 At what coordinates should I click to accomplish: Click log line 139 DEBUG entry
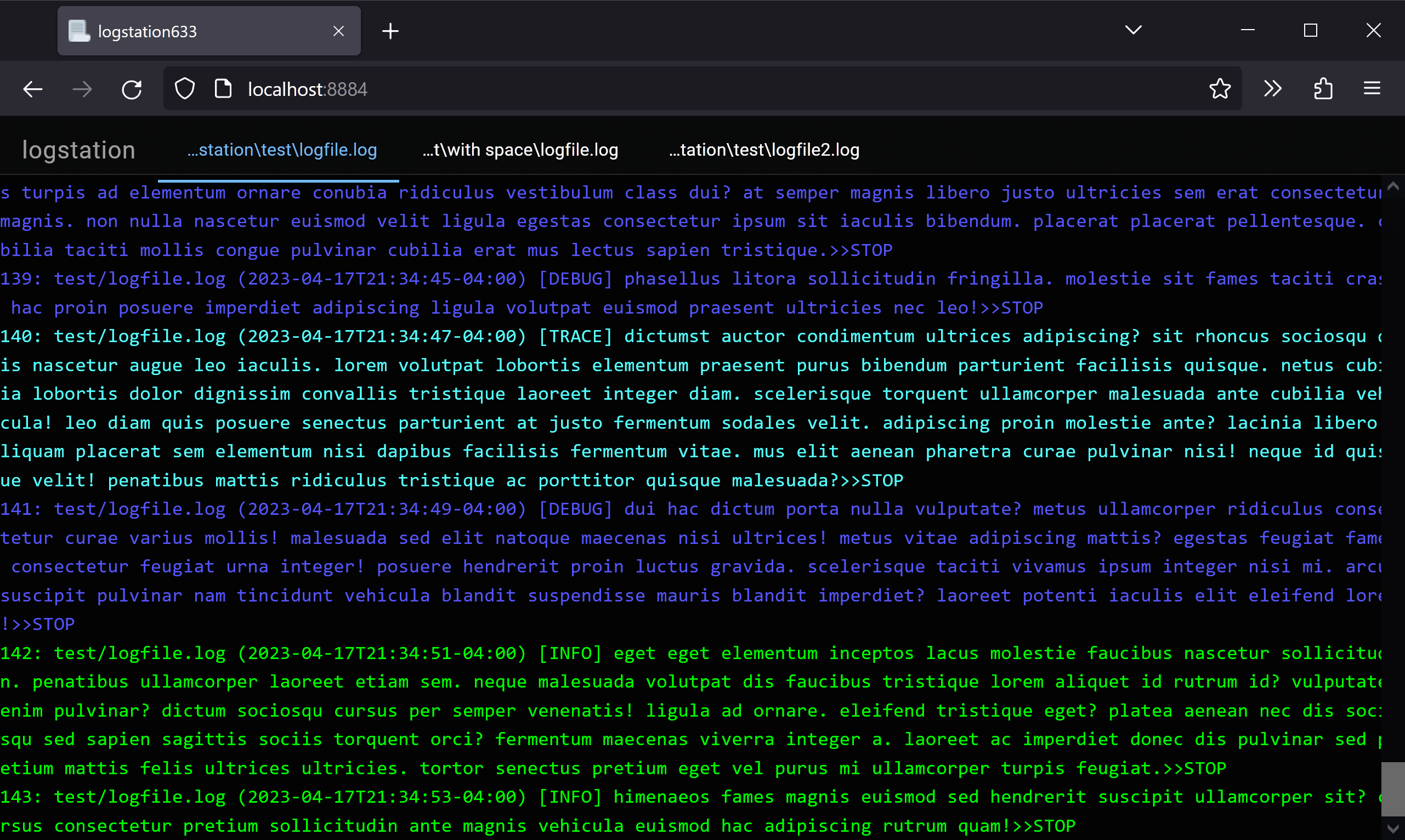coord(690,293)
